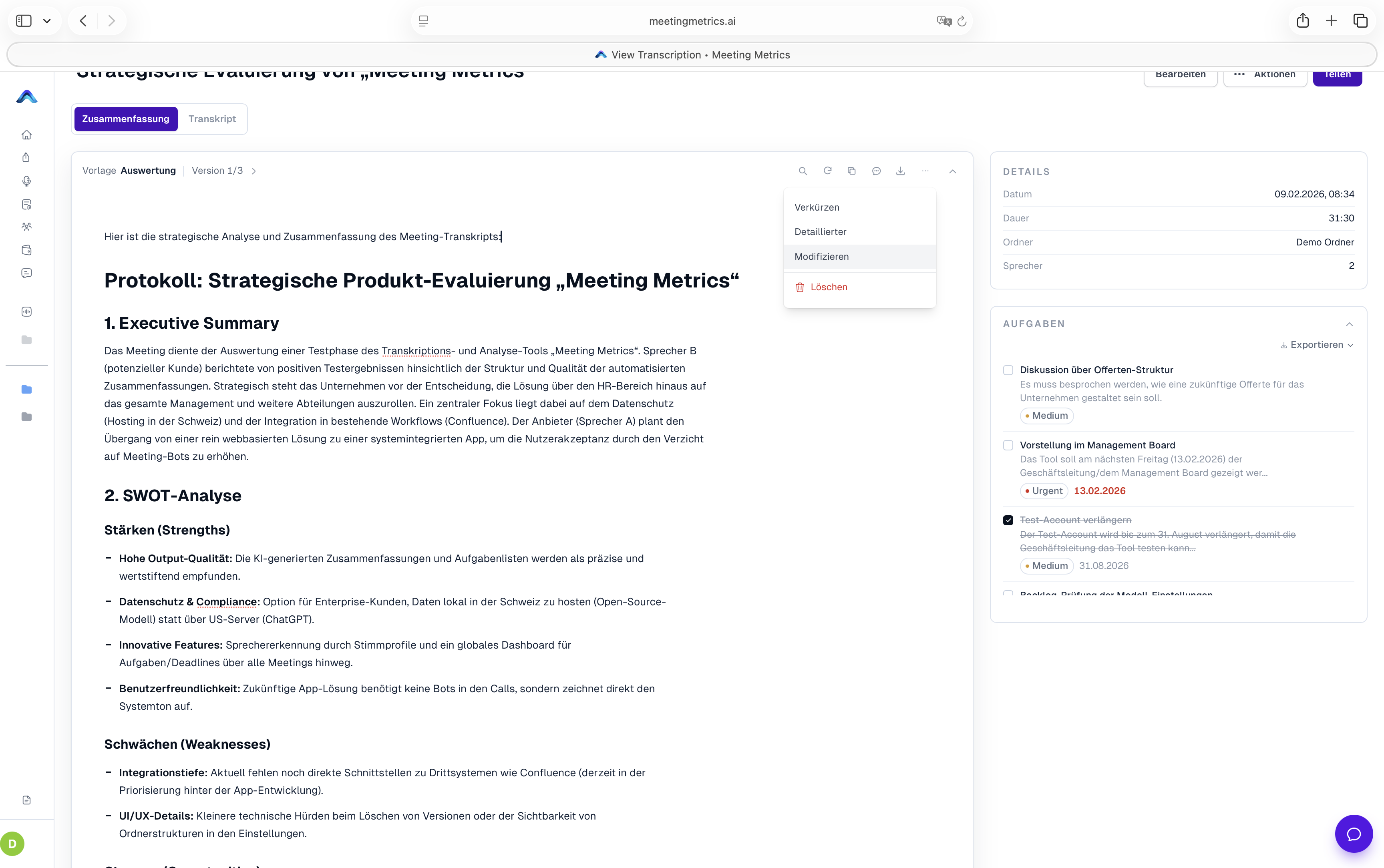Go to next version via Version 1/3 chevron
Viewport: 1384px width, 868px height.
(254, 171)
